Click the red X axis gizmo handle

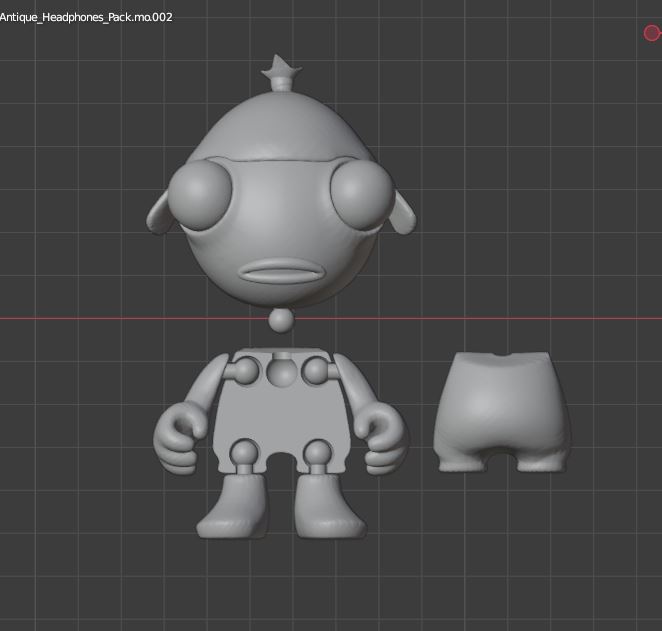coord(652,33)
